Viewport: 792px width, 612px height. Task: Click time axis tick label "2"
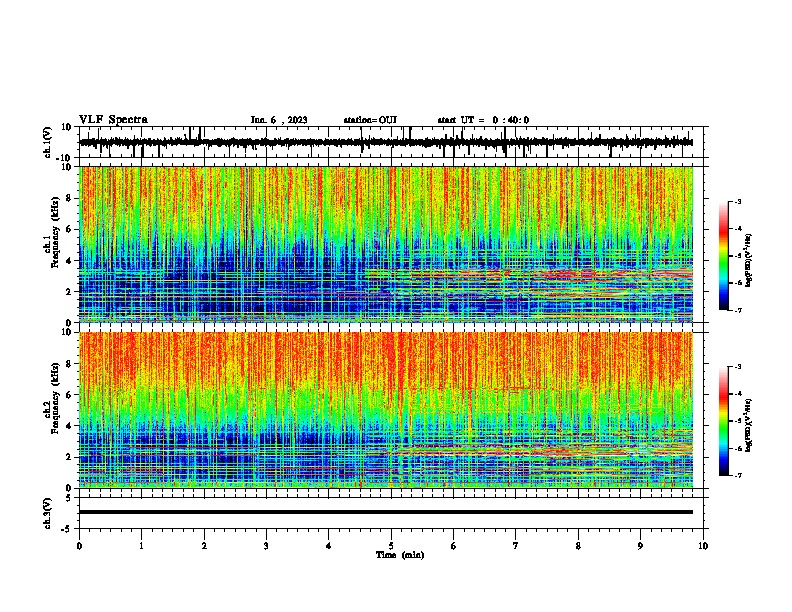[204, 546]
